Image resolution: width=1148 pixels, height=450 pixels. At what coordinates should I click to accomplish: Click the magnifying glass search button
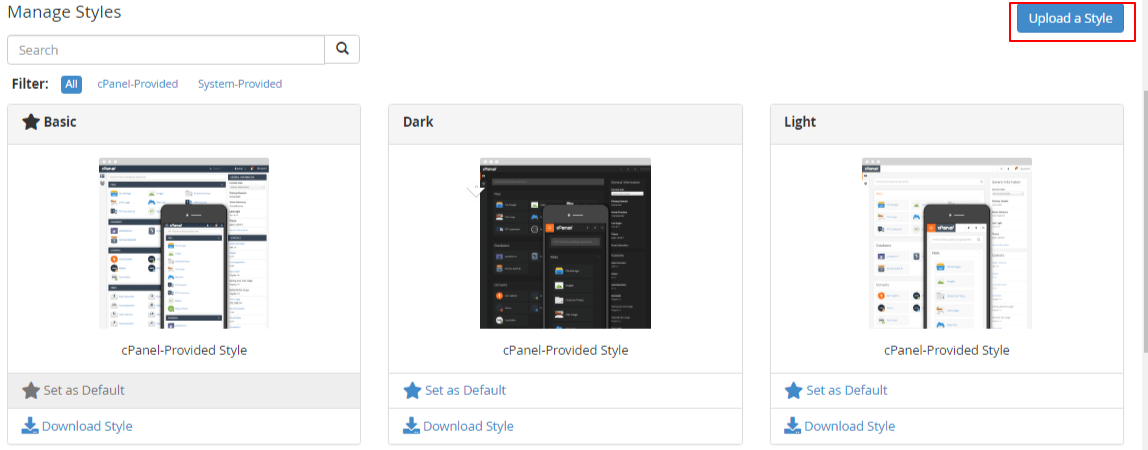342,50
